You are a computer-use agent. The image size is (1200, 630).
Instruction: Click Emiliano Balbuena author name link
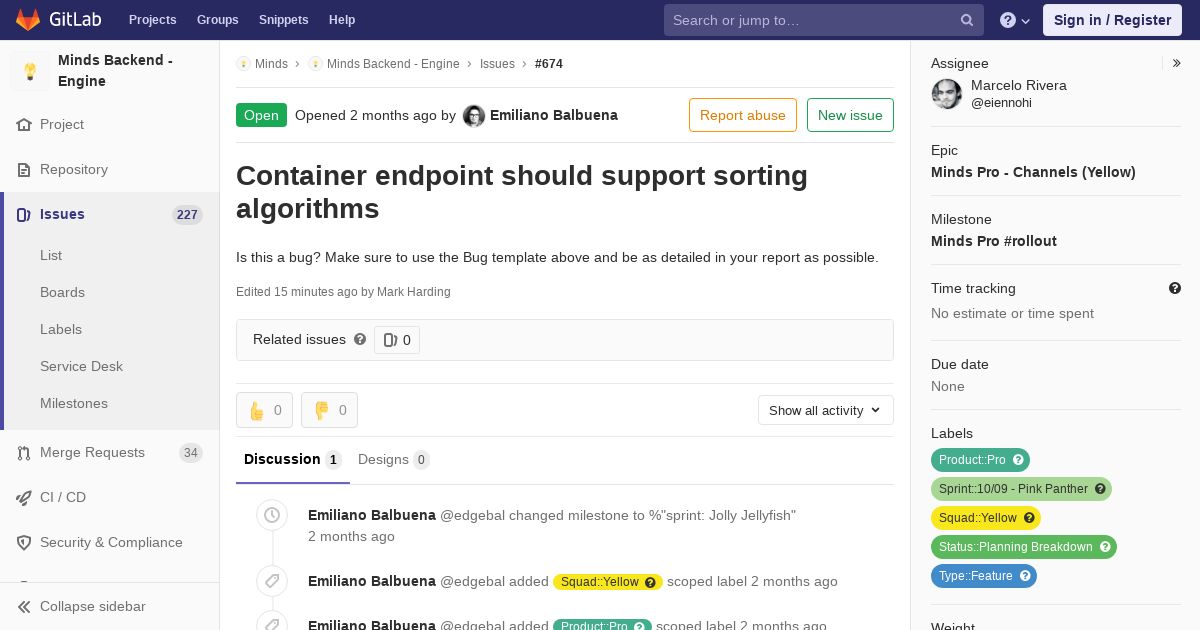[554, 115]
